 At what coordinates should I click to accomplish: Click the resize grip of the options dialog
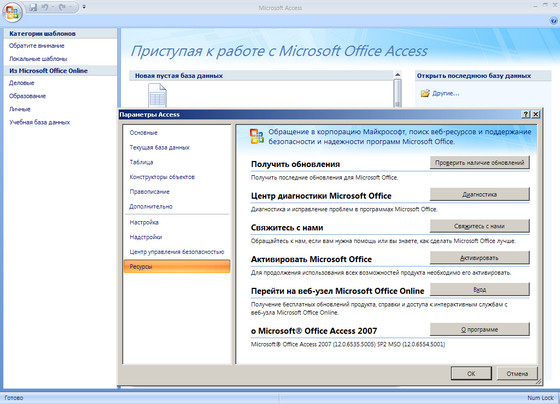click(x=539, y=382)
